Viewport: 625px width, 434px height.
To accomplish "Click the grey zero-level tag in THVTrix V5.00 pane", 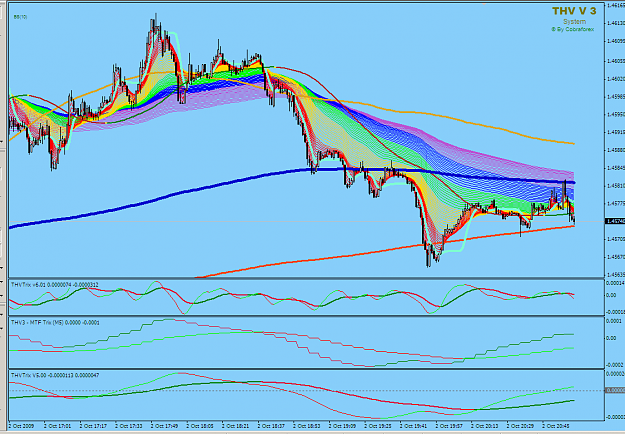I will pyautogui.click(x=615, y=390).
